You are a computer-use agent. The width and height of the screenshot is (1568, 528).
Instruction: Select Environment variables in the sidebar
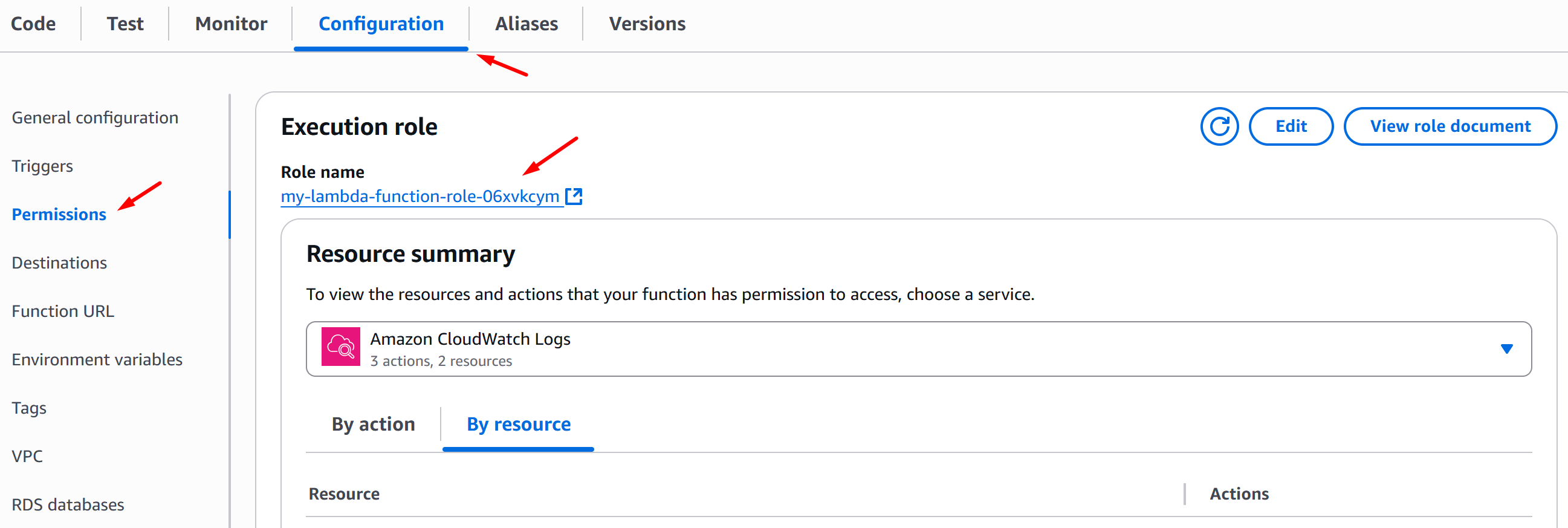97,360
